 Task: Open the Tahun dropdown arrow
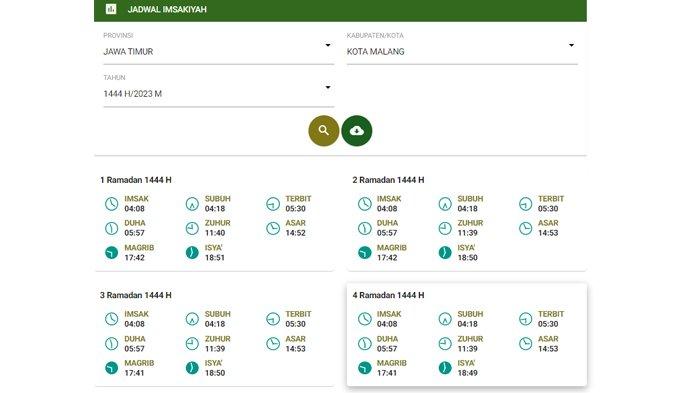pyautogui.click(x=328, y=87)
